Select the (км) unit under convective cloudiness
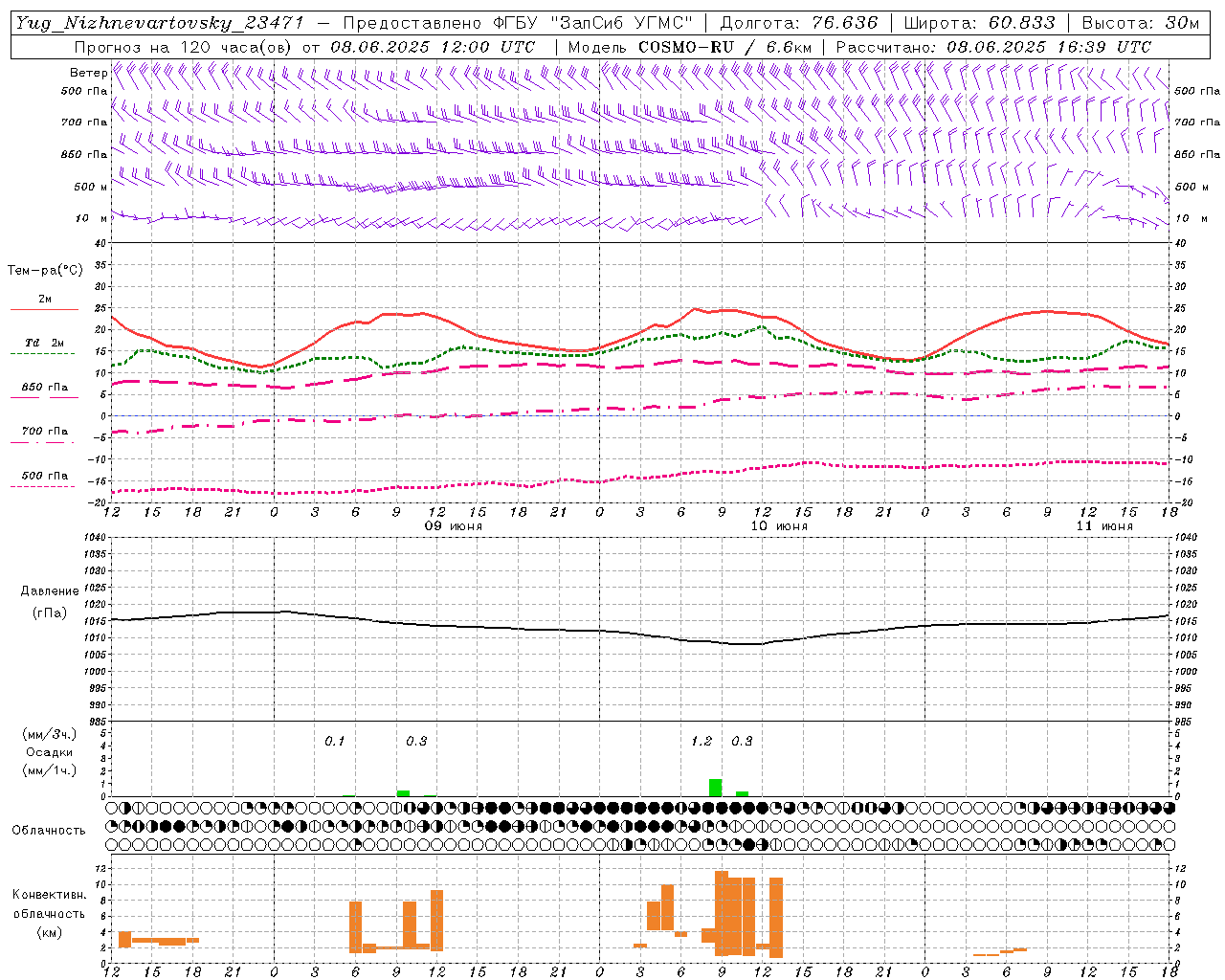This screenshot has width=1225, height=980. [49, 932]
